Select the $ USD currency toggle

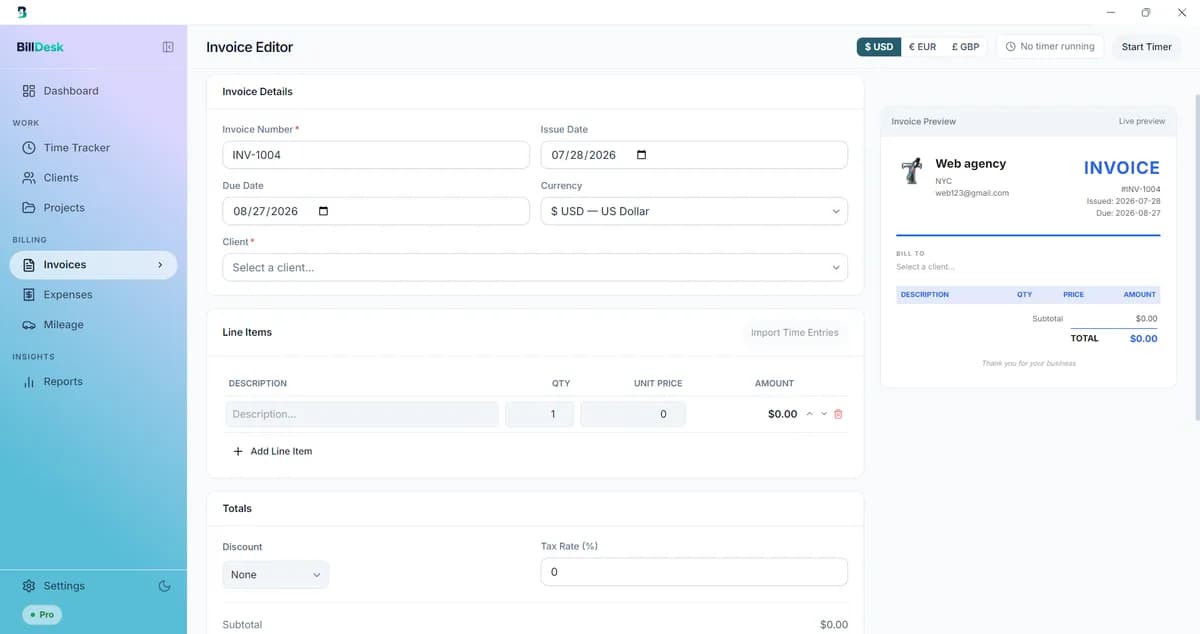pos(879,47)
